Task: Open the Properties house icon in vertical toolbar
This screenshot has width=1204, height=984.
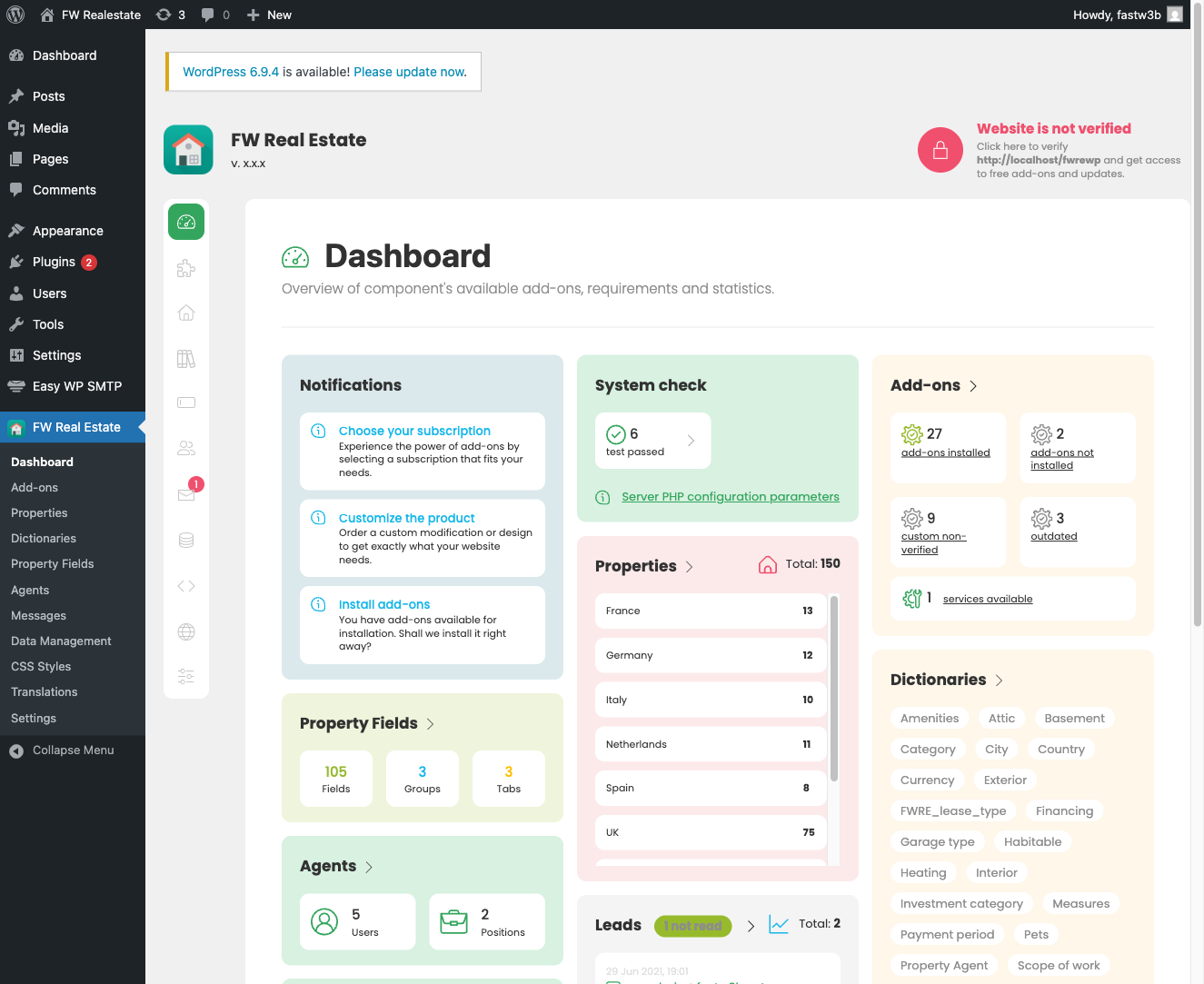Action: click(x=186, y=312)
